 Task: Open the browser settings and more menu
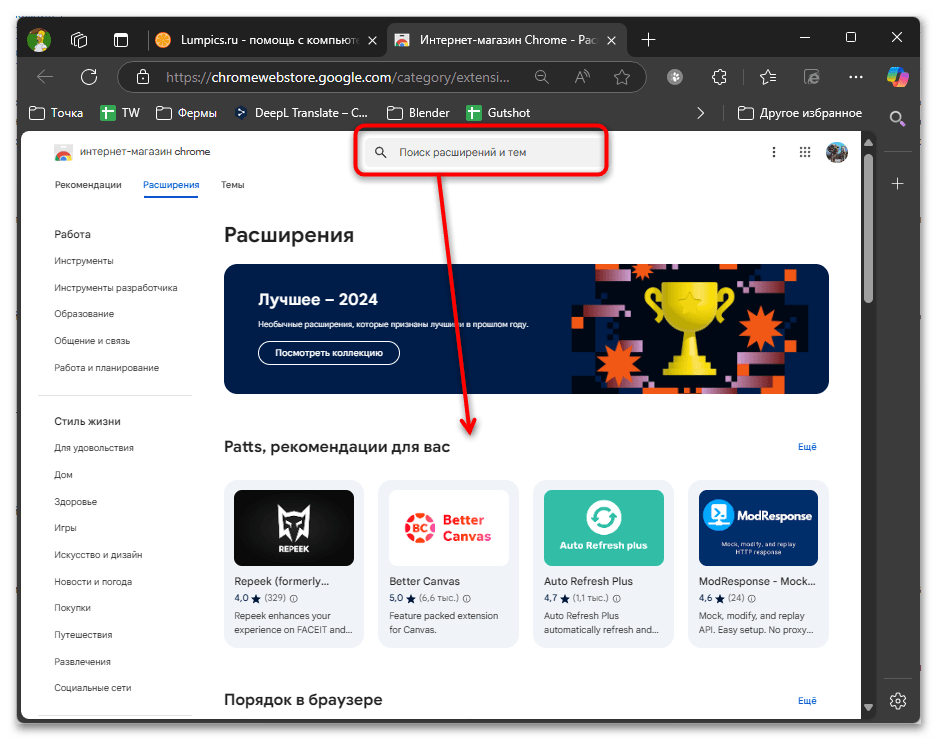856,77
